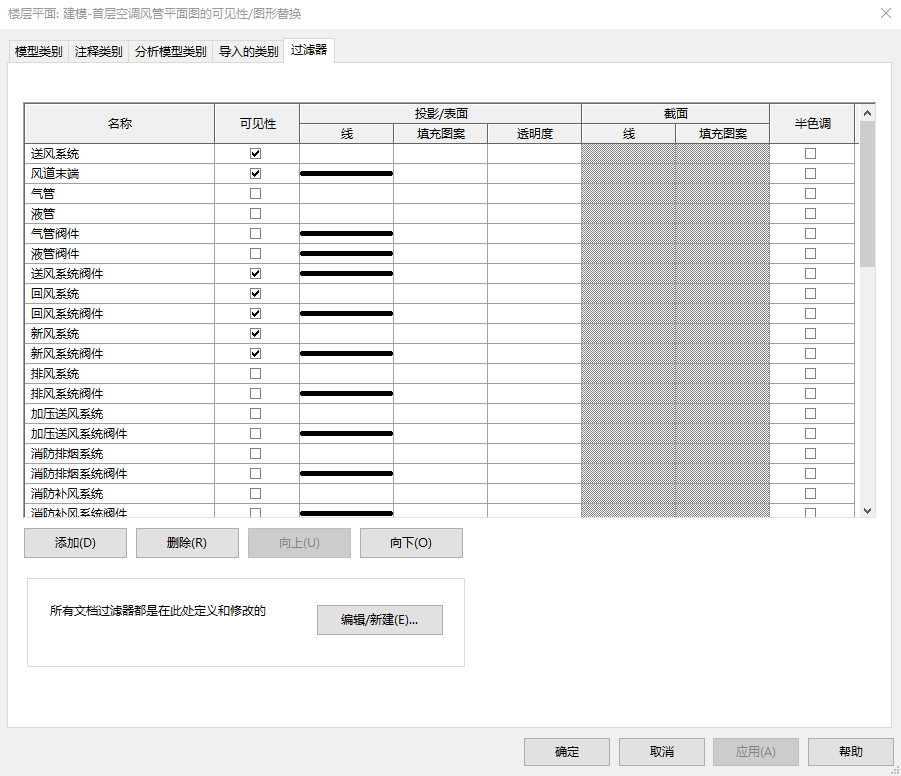Enable visibility for 液管 filter

point(256,214)
